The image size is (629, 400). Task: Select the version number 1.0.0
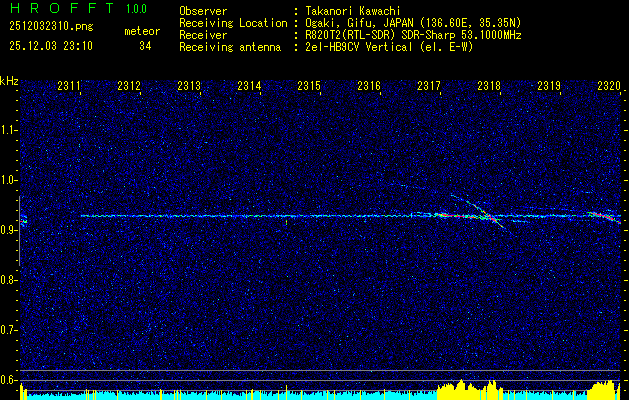pos(136,9)
